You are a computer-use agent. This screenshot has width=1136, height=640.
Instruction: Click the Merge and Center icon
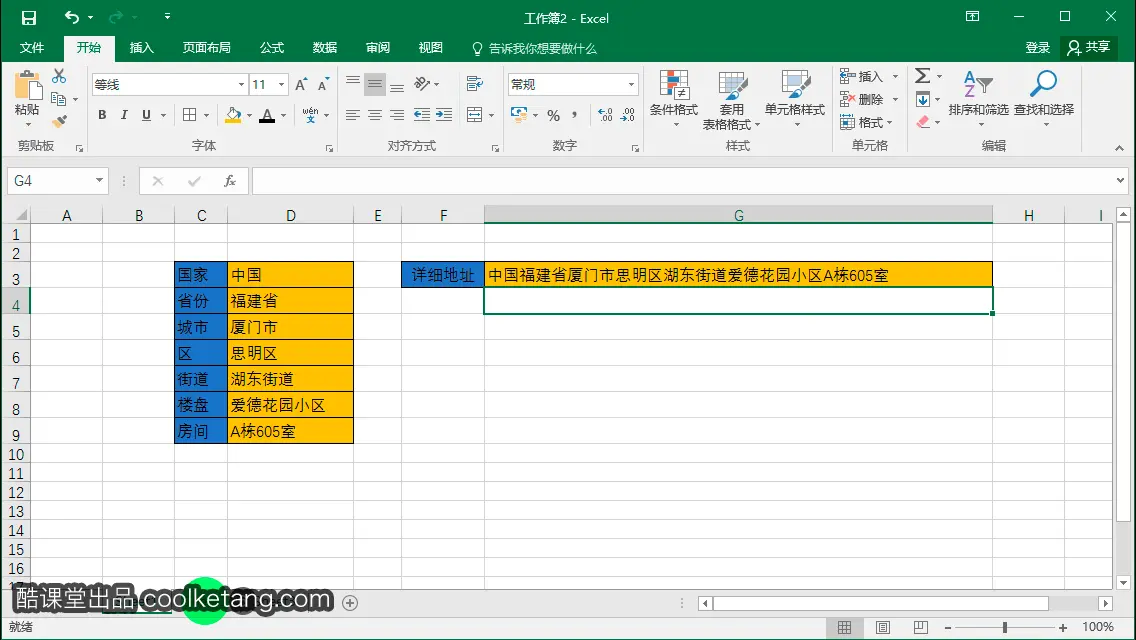pyautogui.click(x=475, y=115)
